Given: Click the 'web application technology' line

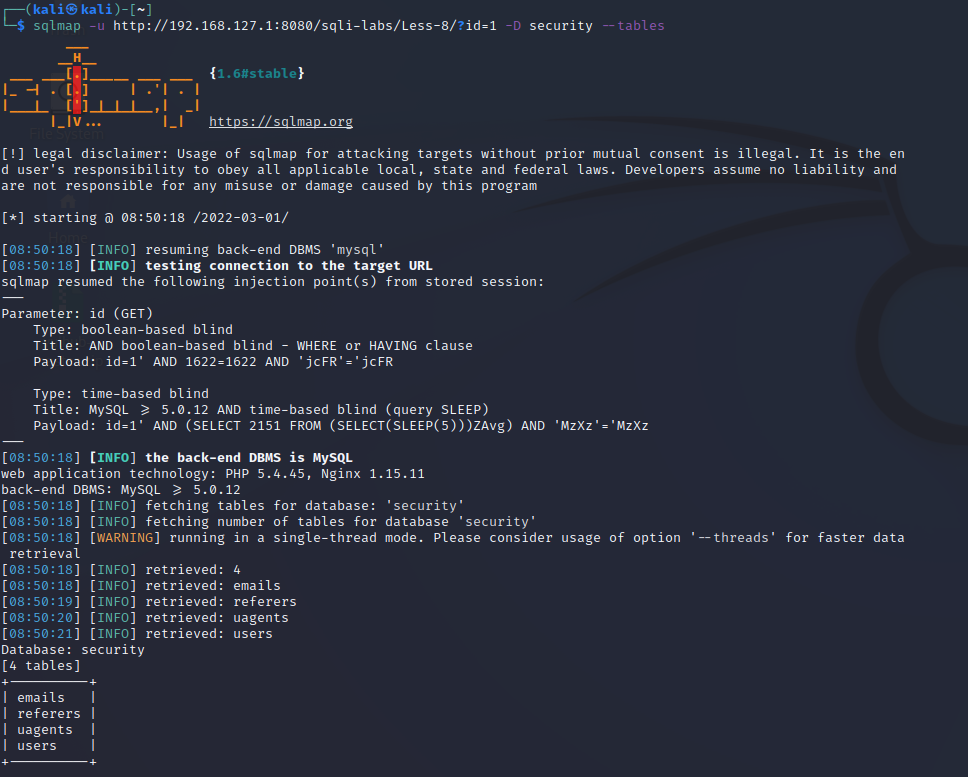Looking at the screenshot, I should (x=213, y=473).
